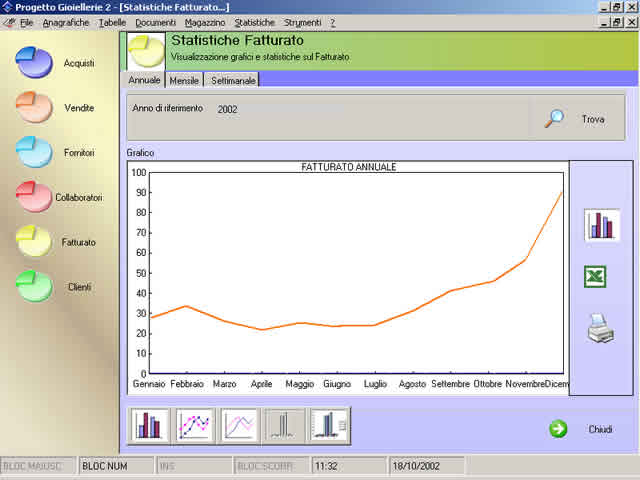
Task: Open the Anagrafiche menu
Action: click(66, 23)
